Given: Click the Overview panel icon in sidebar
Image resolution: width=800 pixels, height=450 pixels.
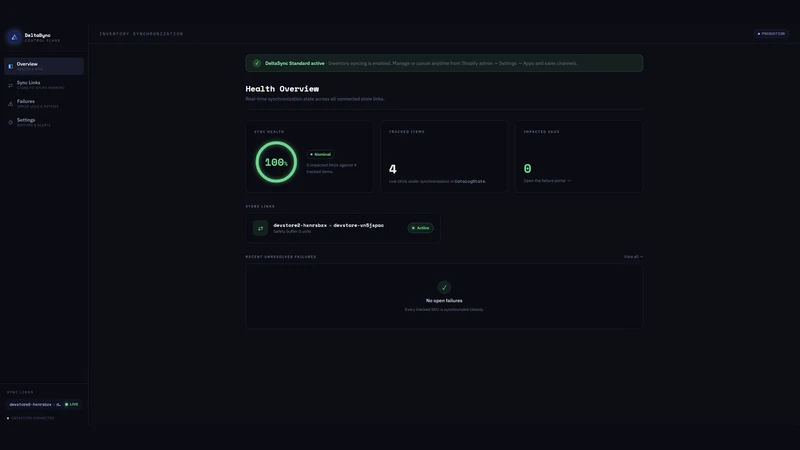Looking at the screenshot, I should click(x=10, y=66).
